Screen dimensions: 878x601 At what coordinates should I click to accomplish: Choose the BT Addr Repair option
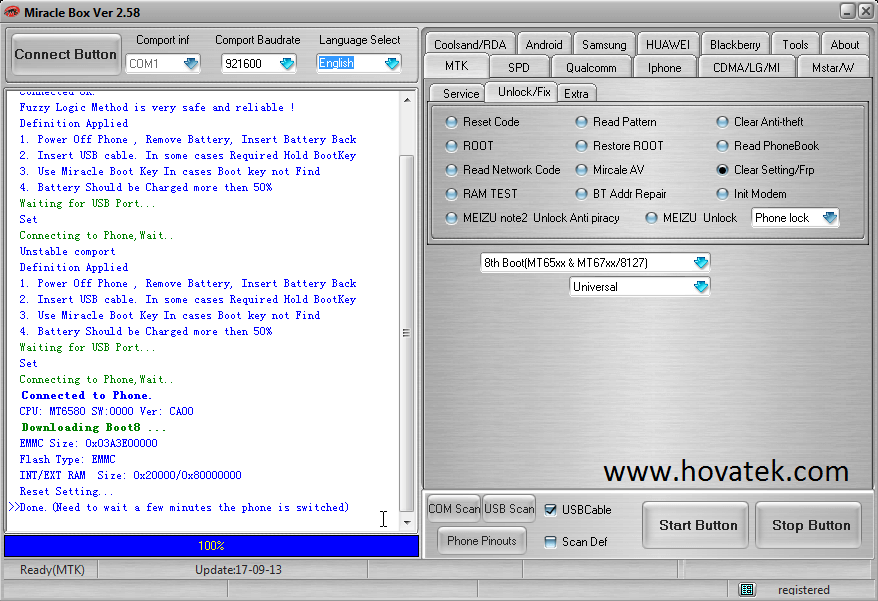[621, 194]
